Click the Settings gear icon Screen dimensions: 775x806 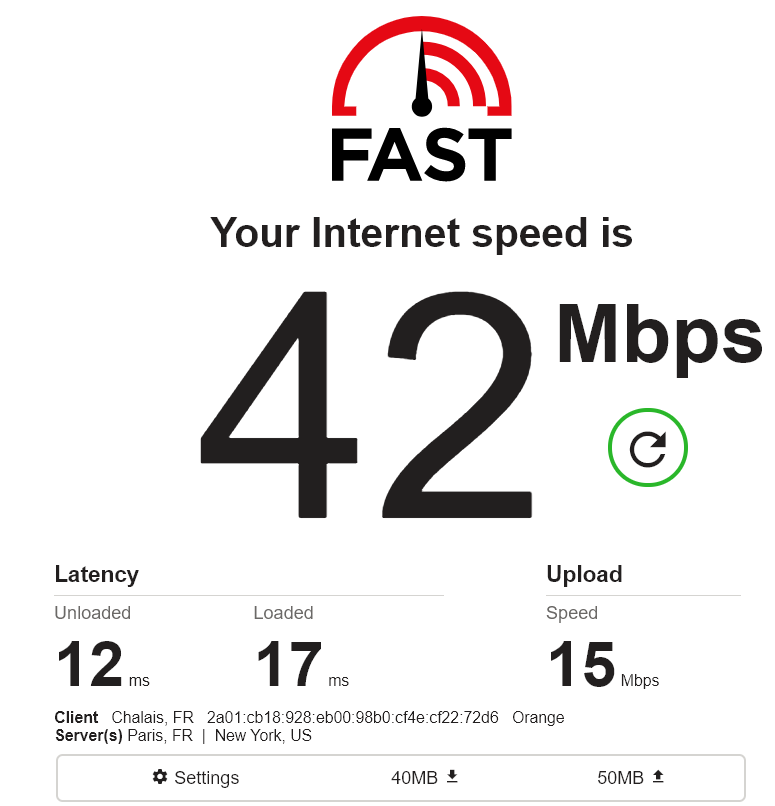[x=160, y=777]
